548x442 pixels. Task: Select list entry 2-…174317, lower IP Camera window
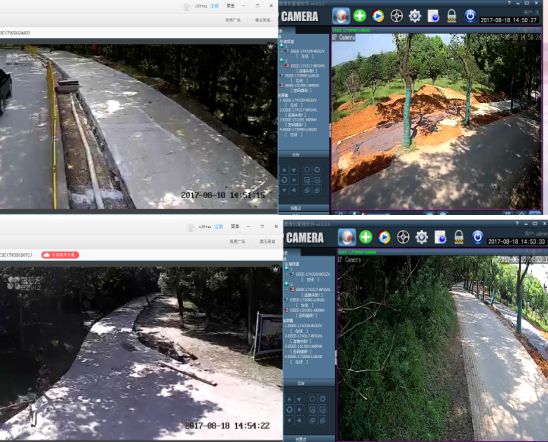303,336
